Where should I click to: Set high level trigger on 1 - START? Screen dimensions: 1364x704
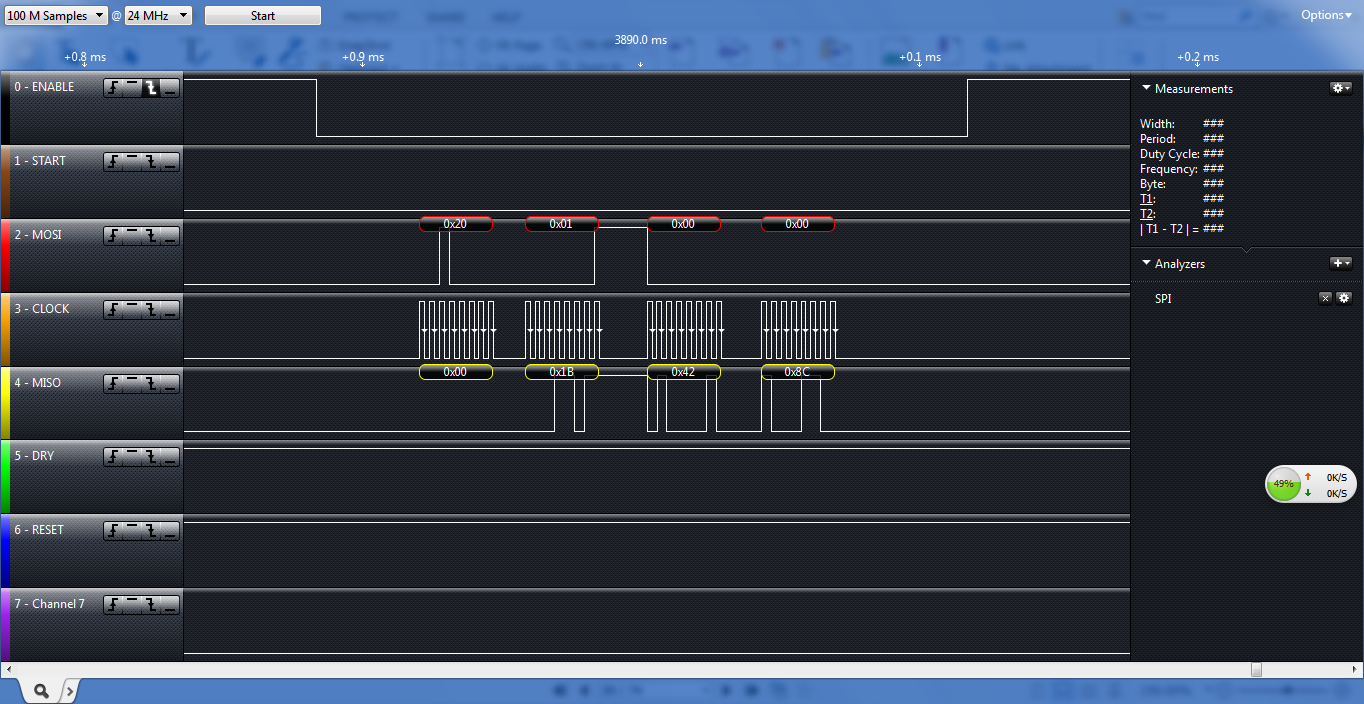pos(132,161)
